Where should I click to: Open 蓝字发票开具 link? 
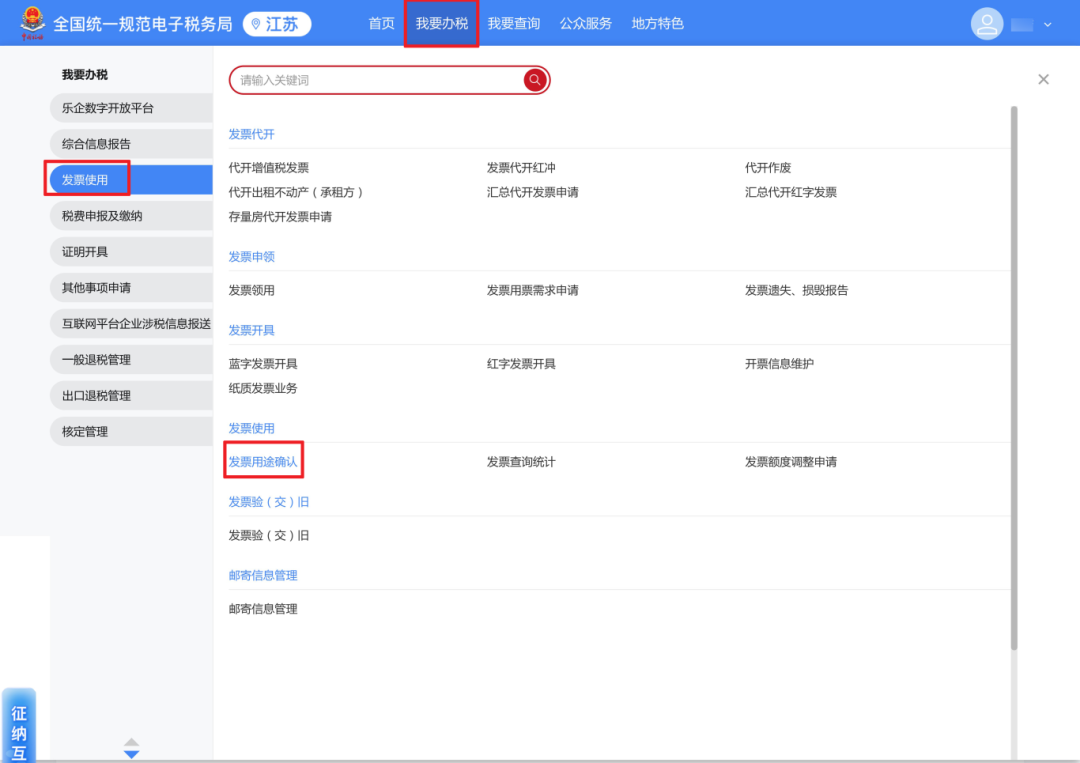[263, 364]
